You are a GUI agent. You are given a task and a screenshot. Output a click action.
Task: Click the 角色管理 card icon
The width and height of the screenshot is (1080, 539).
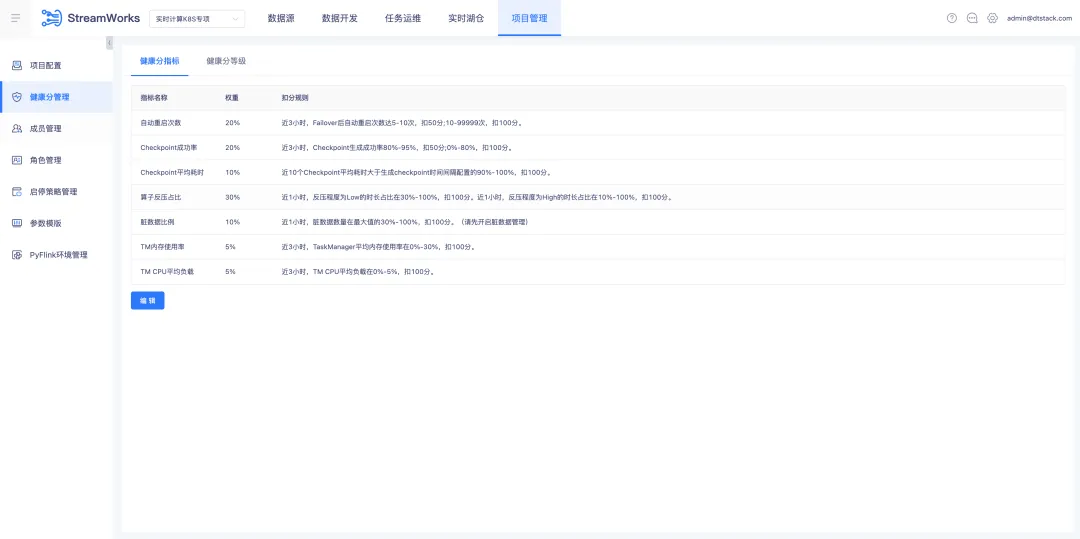(17, 160)
